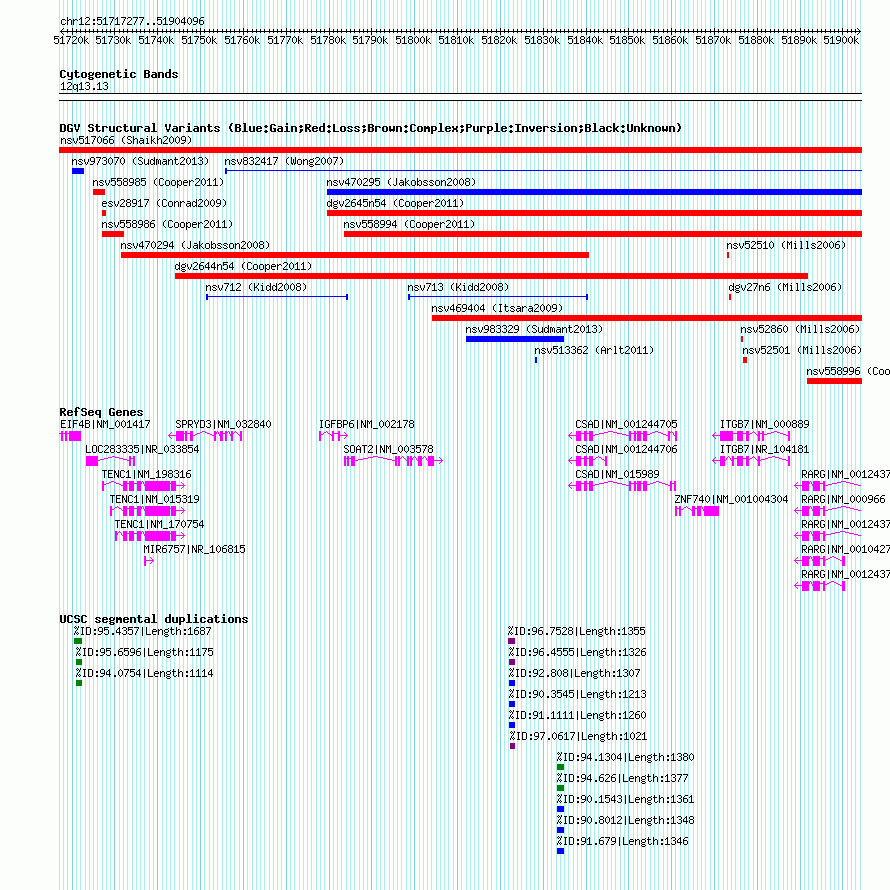
Task: Click the SOAT2|NM_003578 gene
Action: tap(393, 461)
